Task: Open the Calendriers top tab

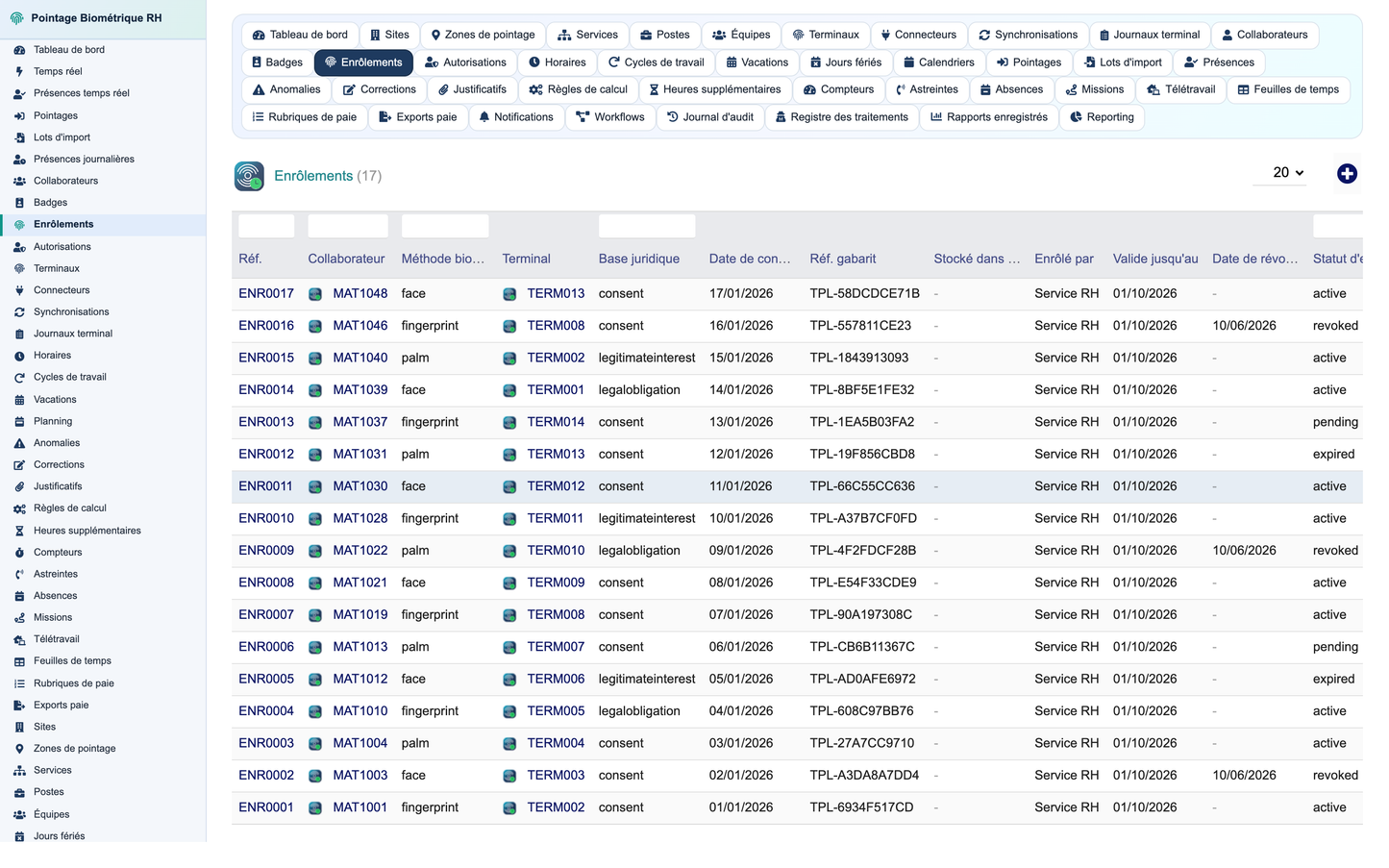Action: pos(939,62)
